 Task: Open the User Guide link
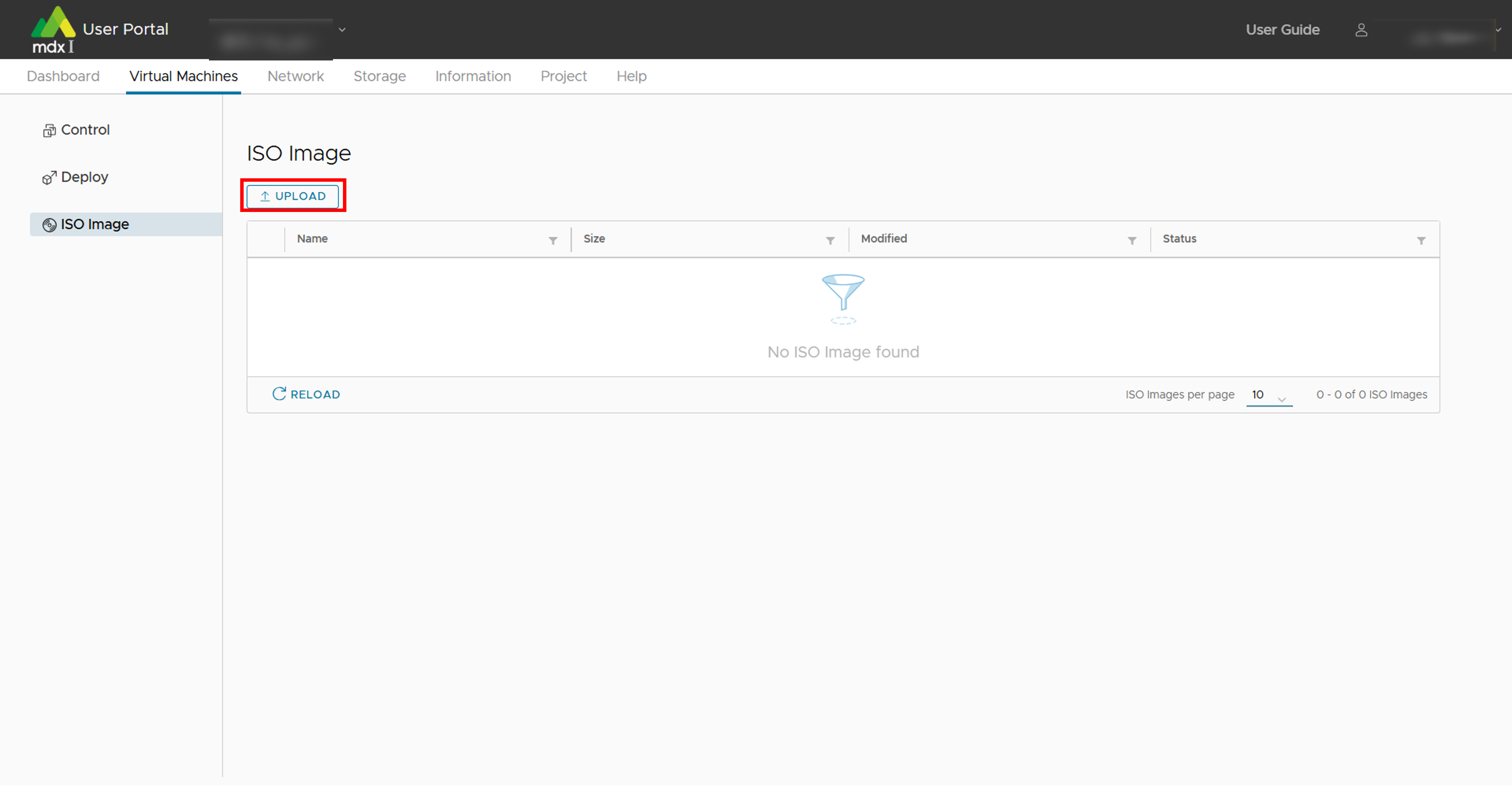1282,30
